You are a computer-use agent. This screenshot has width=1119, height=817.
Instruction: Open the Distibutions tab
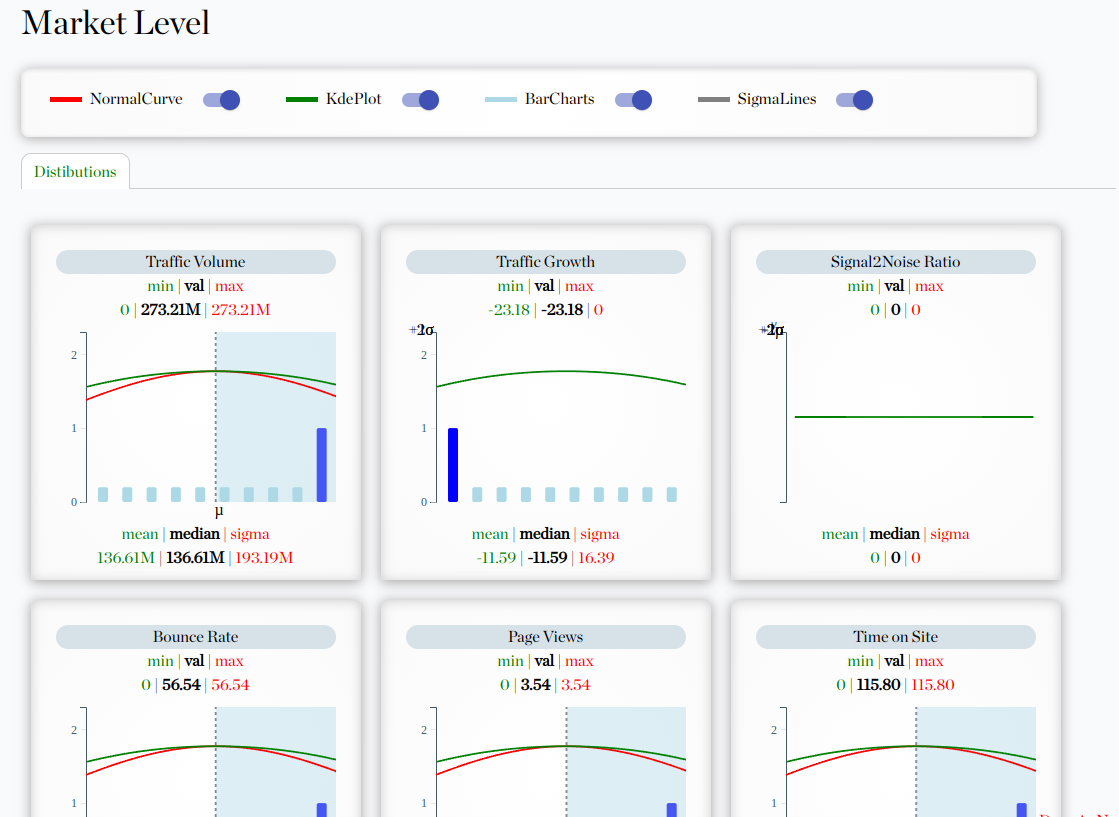(75, 172)
